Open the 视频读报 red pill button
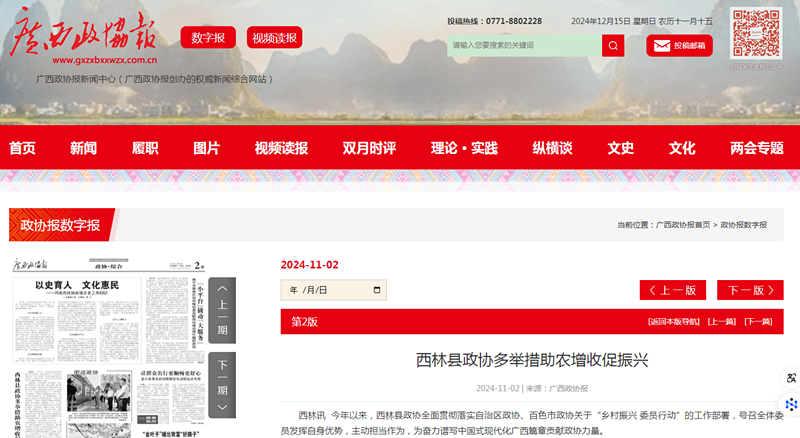This screenshot has height=438, width=800. coord(274,37)
